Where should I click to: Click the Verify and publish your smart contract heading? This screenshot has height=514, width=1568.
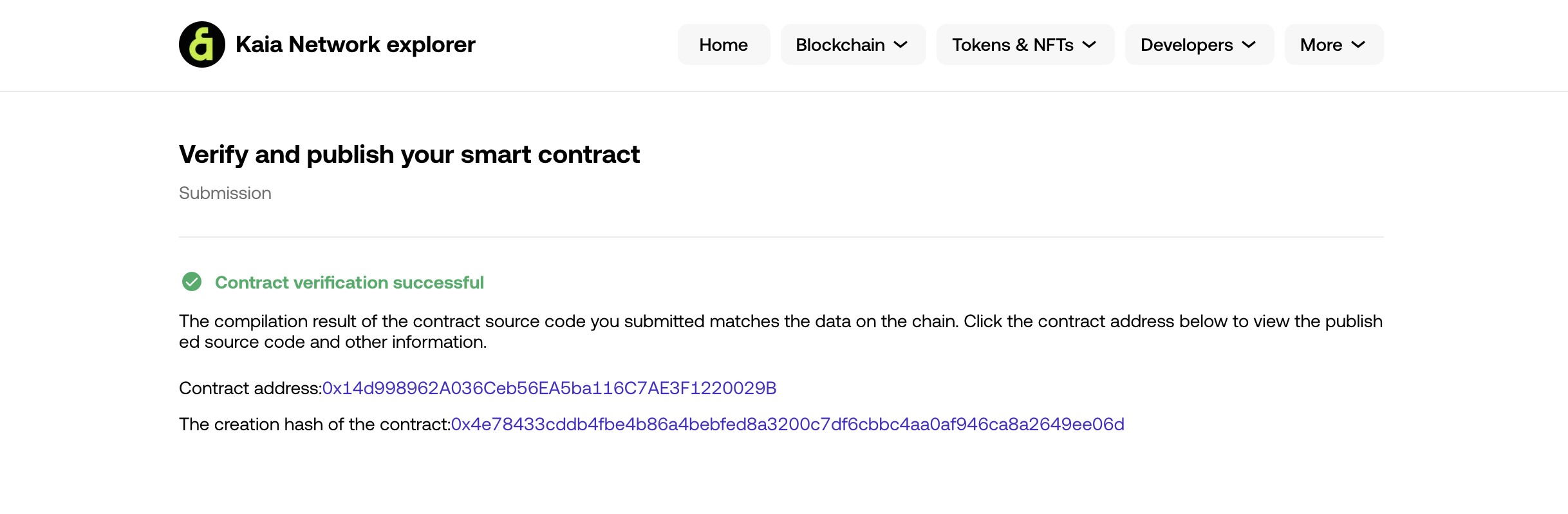click(409, 155)
